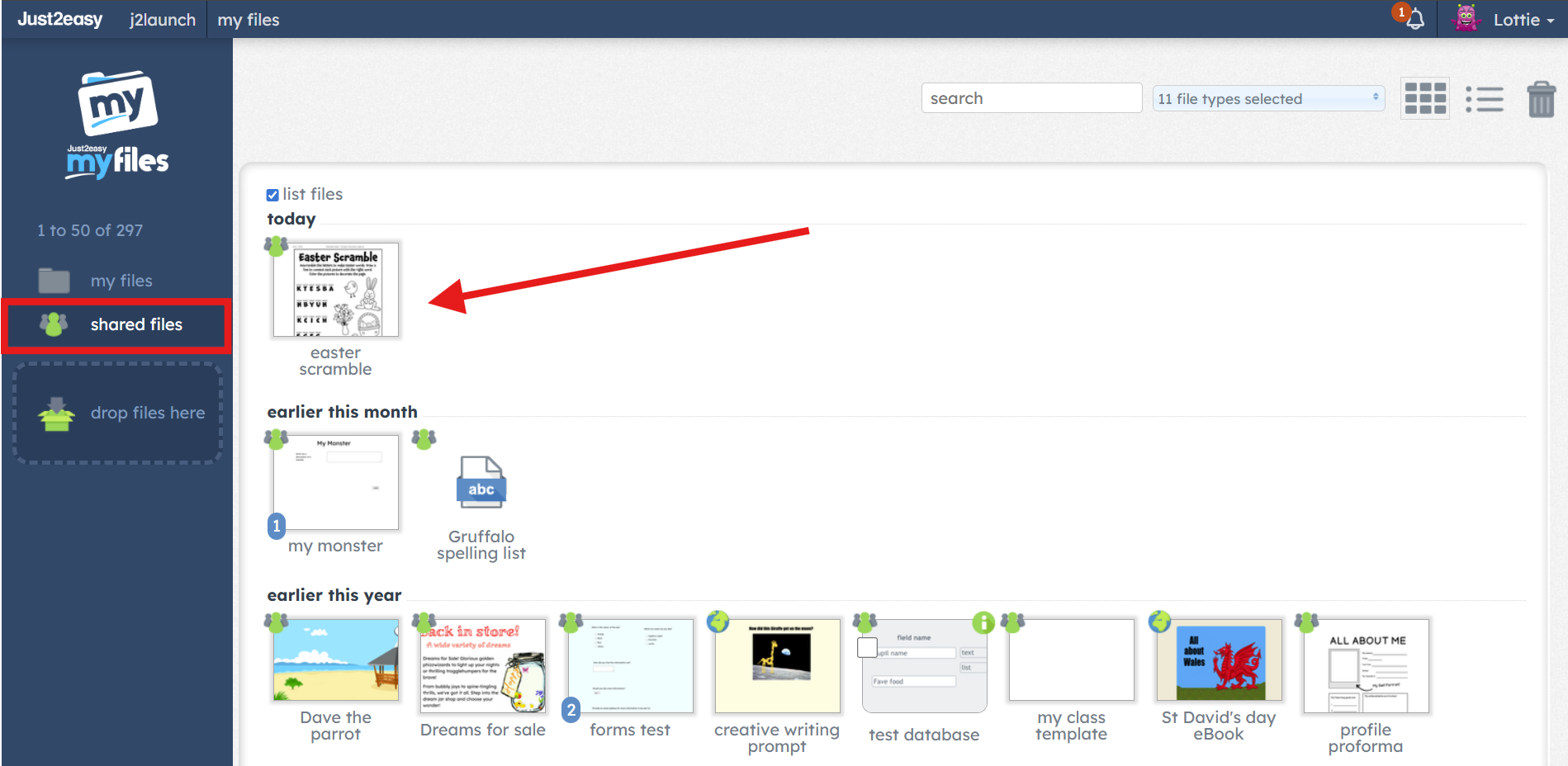The height and width of the screenshot is (766, 1568).
Task: Click the shared files people icon
Action: pyautogui.click(x=54, y=324)
